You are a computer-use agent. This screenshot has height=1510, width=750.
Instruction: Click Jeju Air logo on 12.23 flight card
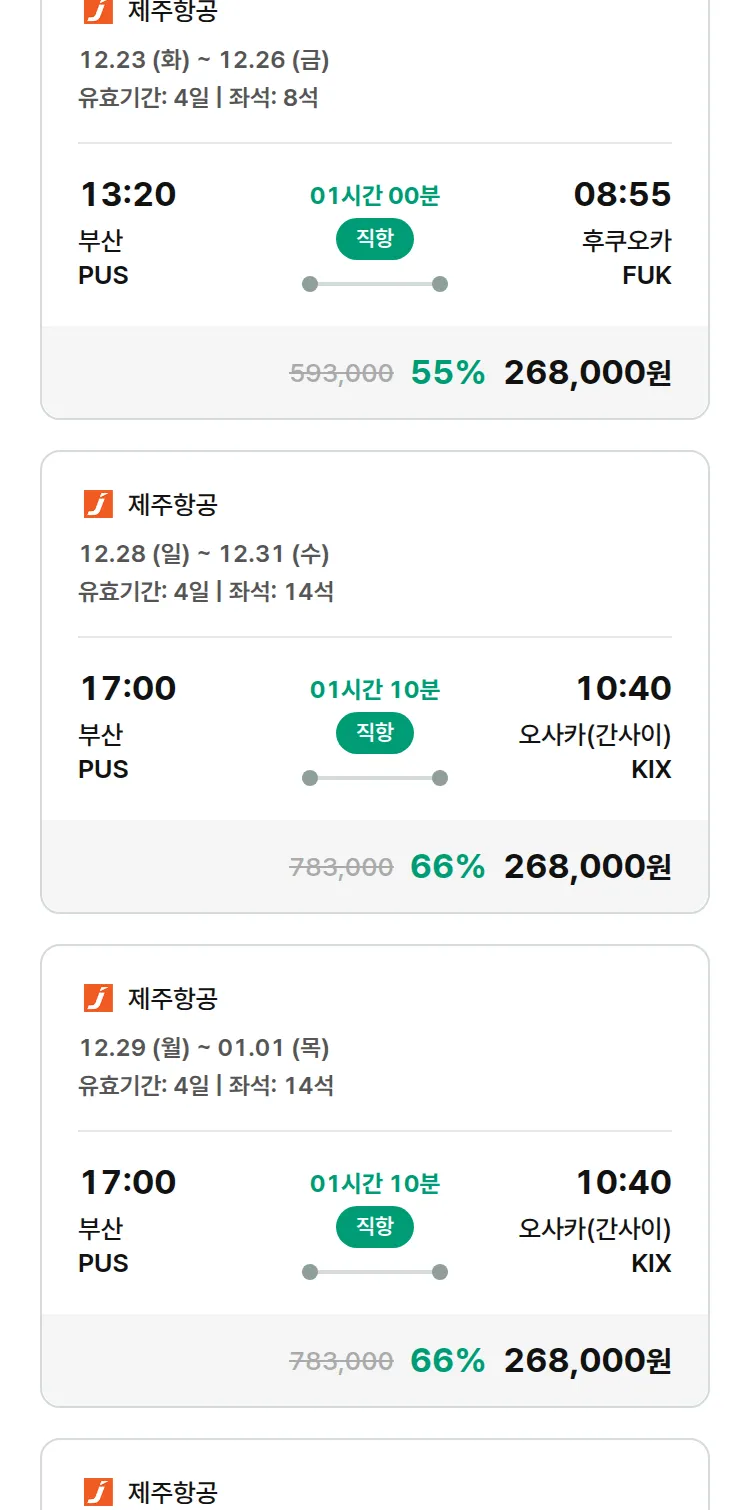point(98,11)
